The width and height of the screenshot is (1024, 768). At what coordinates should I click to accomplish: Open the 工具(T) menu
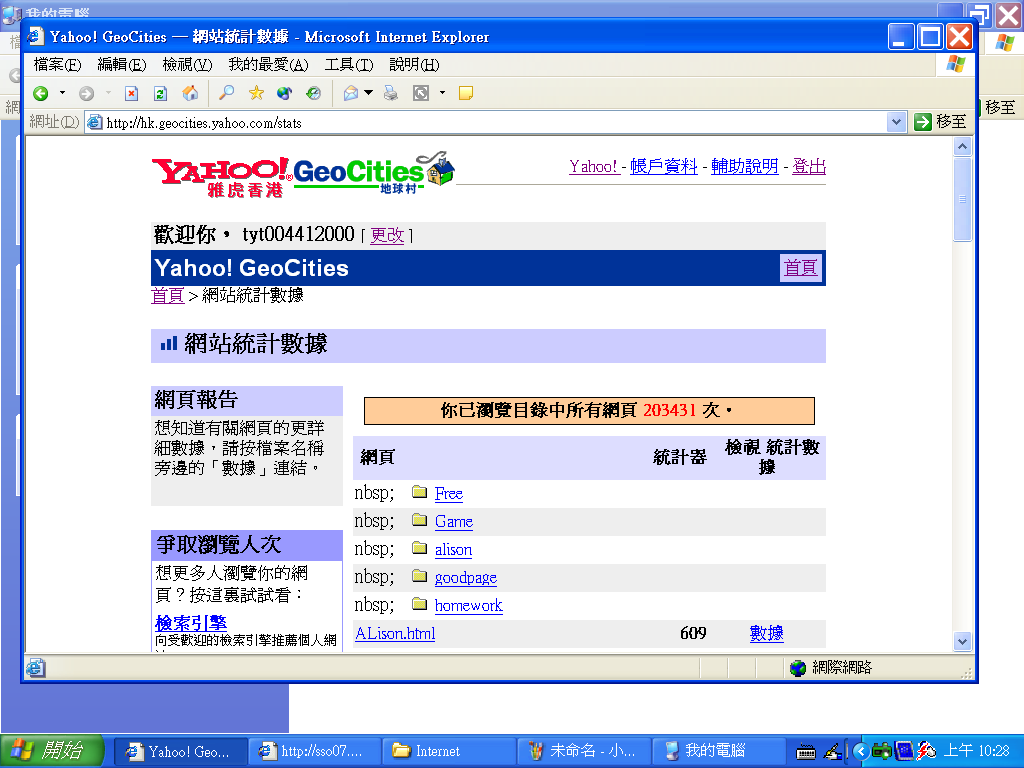tap(349, 65)
